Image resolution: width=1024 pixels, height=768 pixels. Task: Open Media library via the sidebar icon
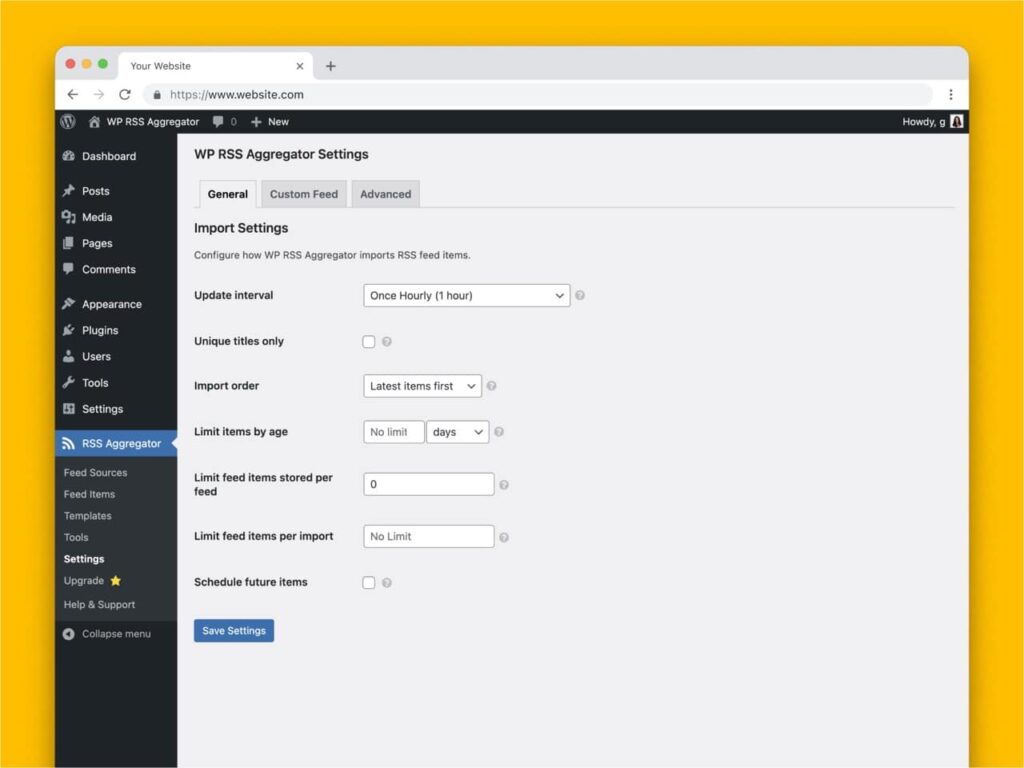(69, 217)
